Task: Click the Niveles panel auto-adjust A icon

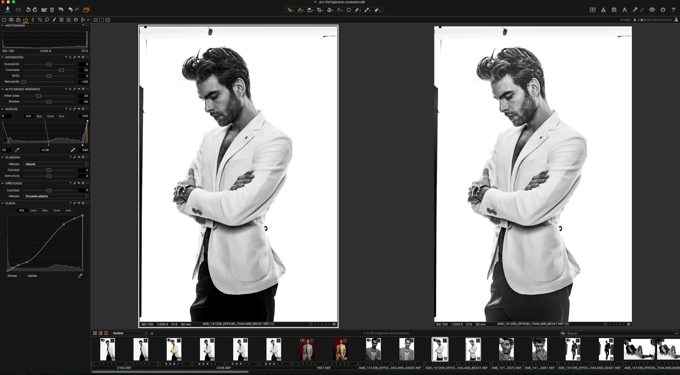Action: coord(70,109)
